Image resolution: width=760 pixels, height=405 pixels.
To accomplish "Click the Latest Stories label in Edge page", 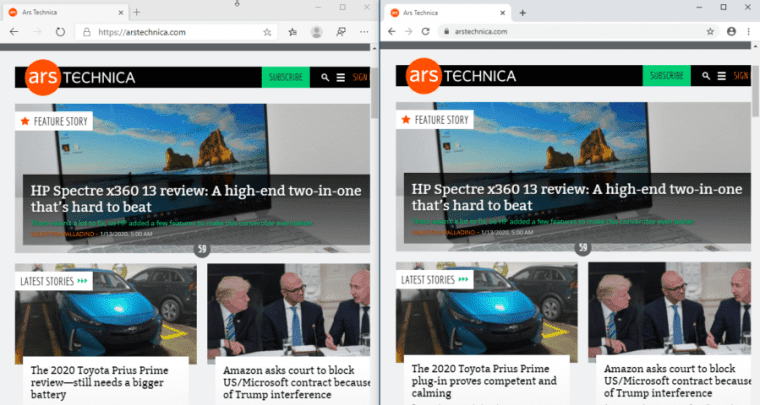I will pos(54,281).
